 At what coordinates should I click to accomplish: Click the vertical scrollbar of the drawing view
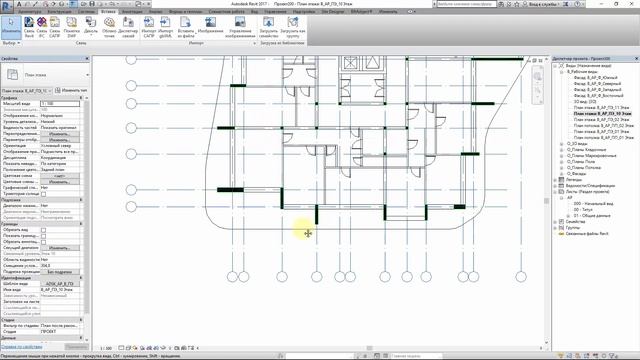(x=547, y=200)
